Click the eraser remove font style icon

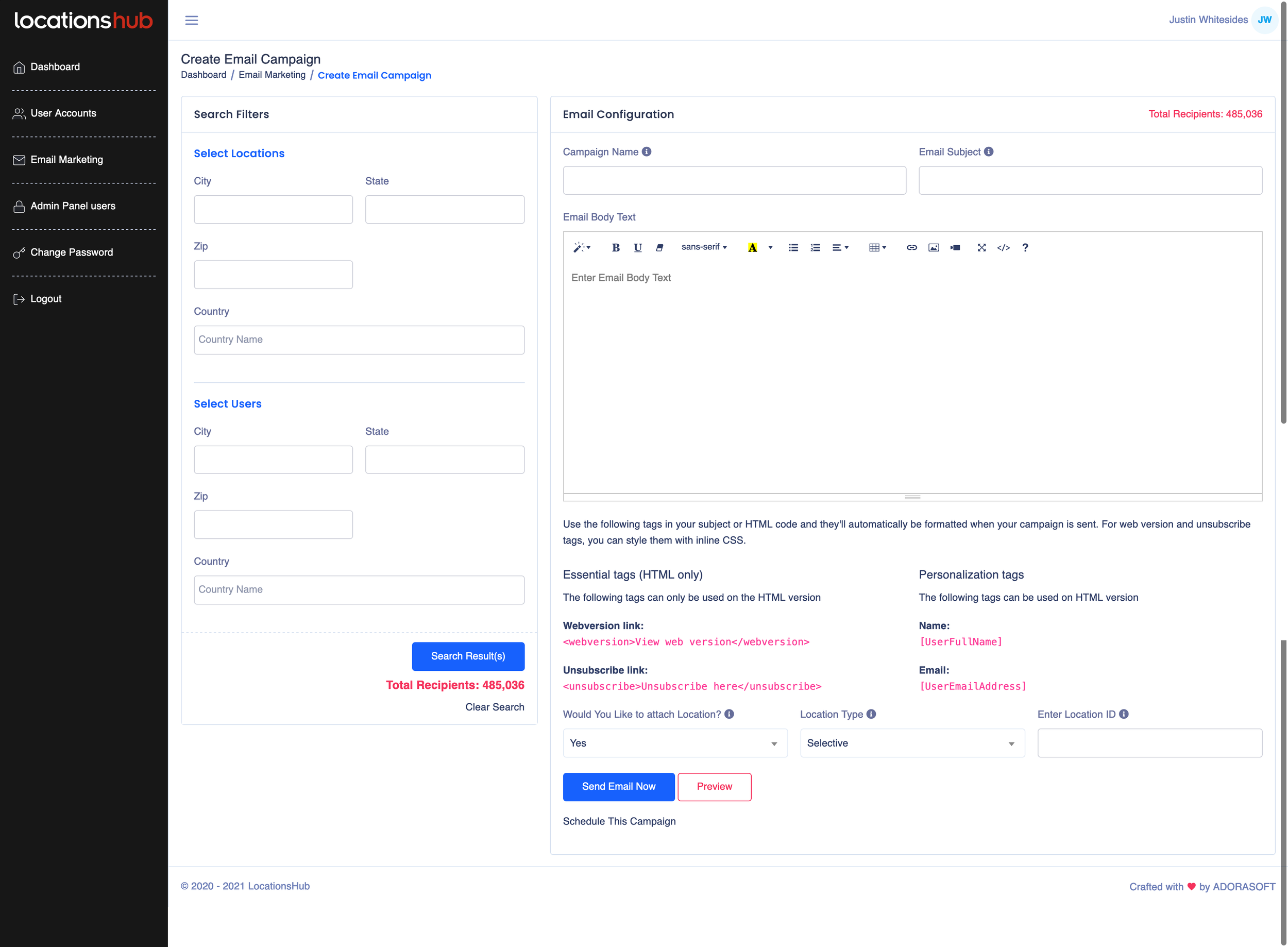click(x=659, y=248)
